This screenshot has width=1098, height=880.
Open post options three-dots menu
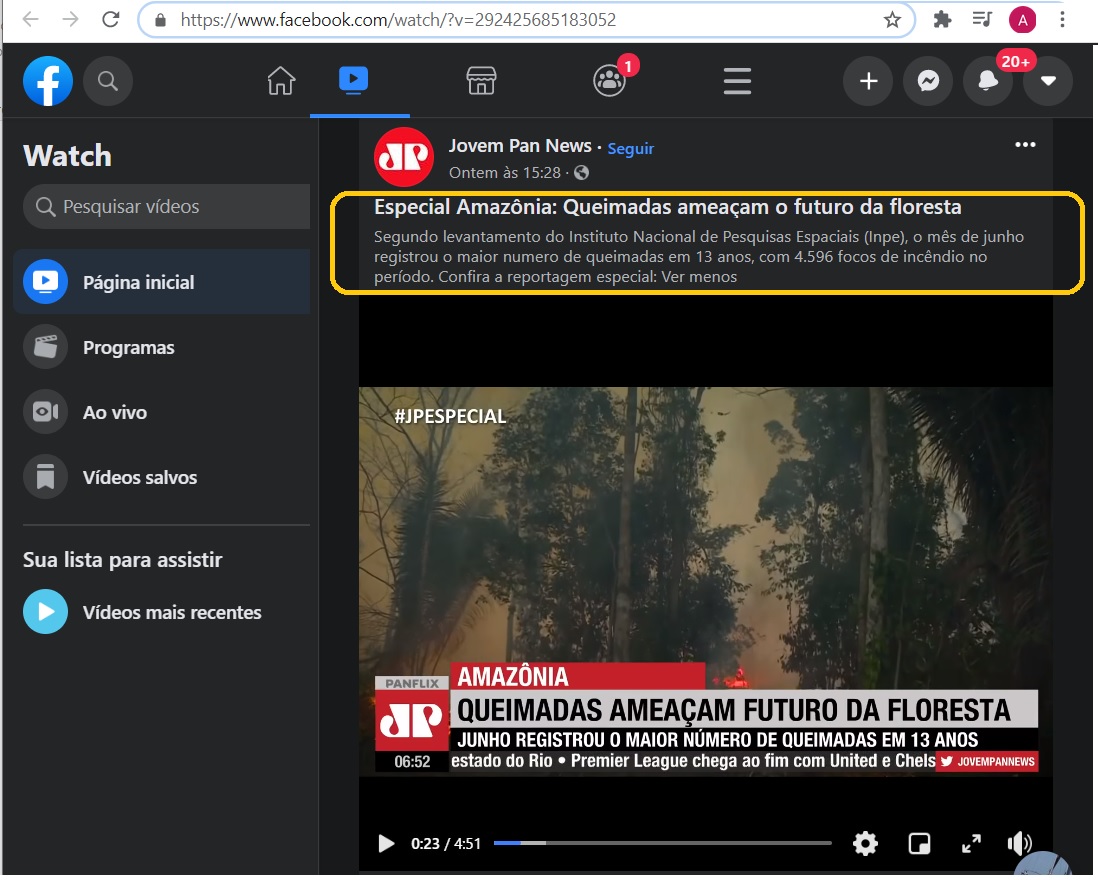pos(1025,144)
